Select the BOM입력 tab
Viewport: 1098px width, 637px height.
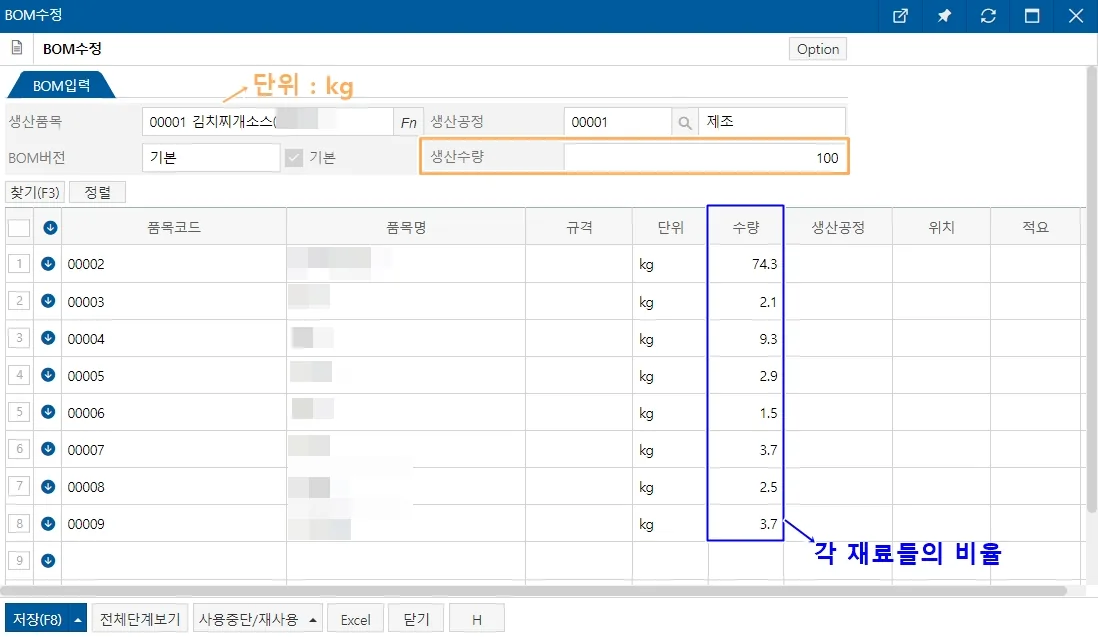[61, 85]
